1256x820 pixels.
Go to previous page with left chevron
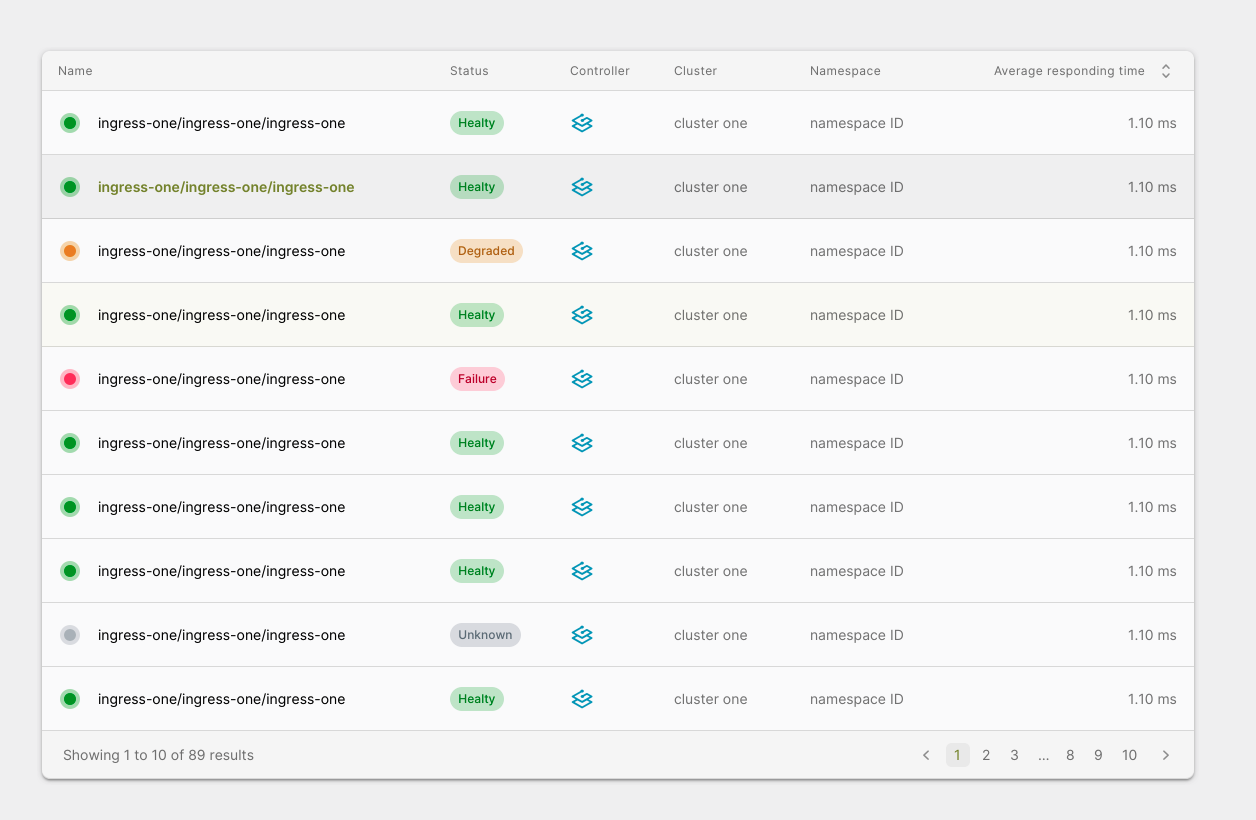(926, 755)
